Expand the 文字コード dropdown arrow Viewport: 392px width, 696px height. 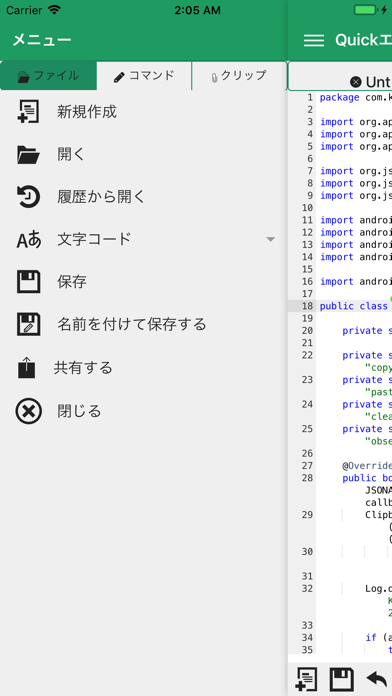(270, 240)
